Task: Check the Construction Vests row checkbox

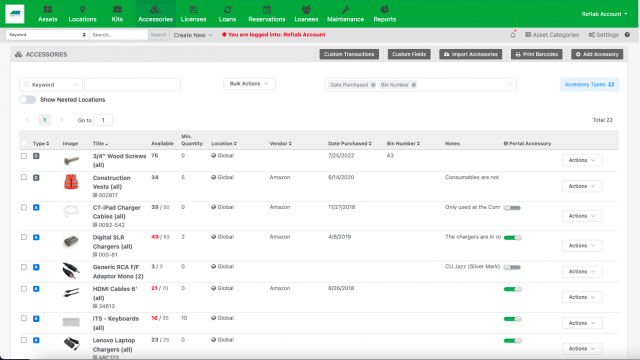Action: (x=24, y=178)
